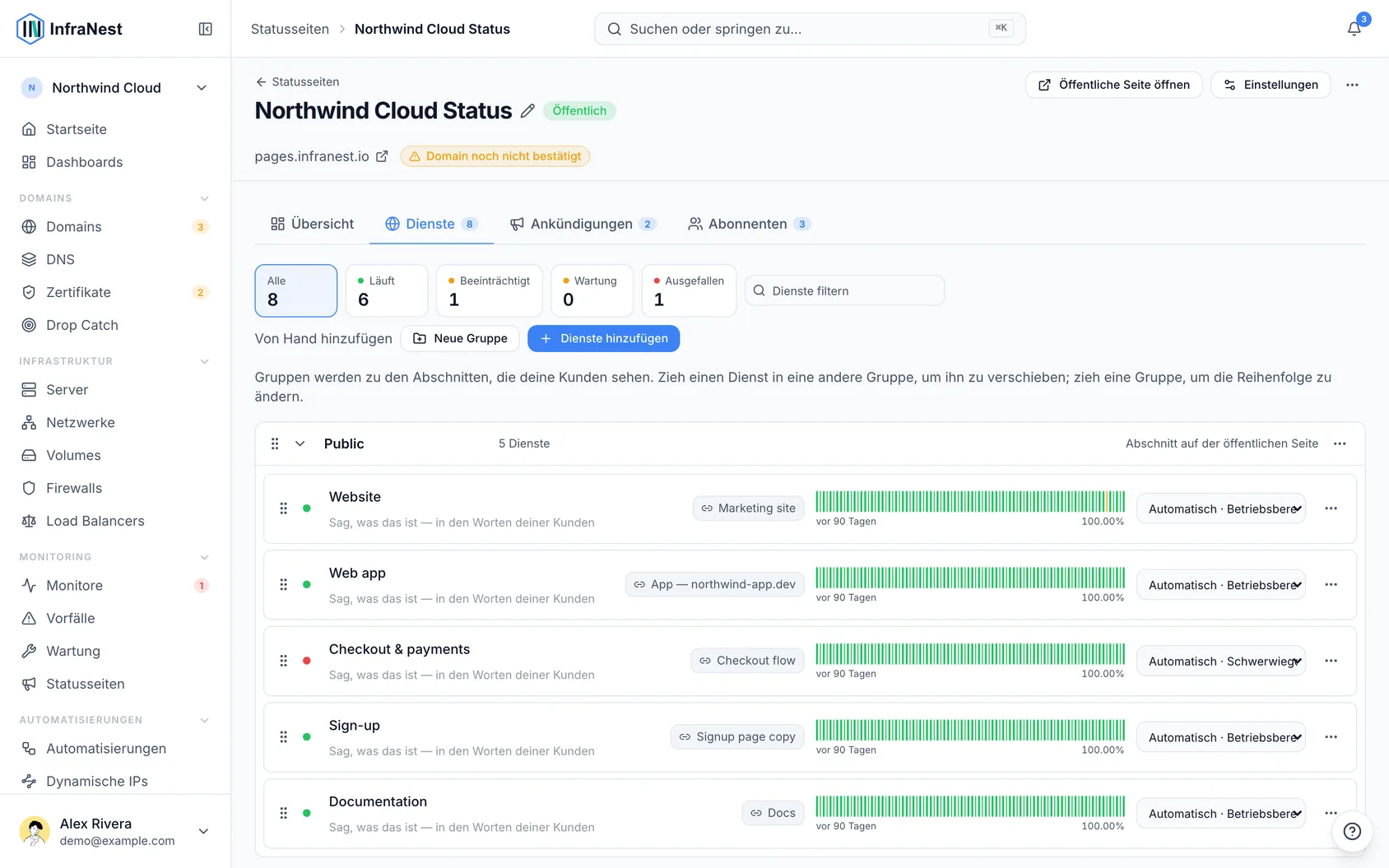Open Einstellungen button
1389x868 pixels.
pos(1271,85)
